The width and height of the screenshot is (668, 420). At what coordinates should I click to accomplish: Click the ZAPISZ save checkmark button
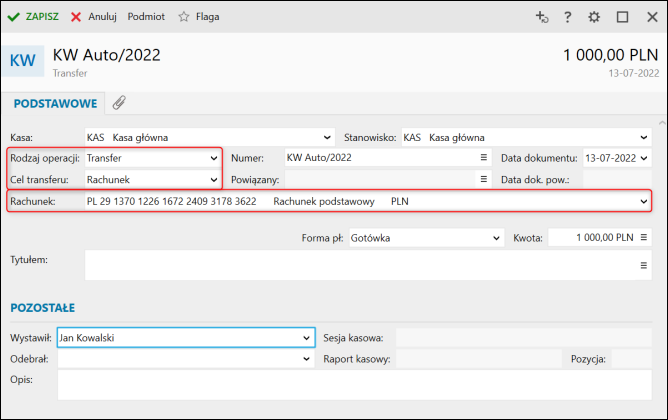coord(33,17)
